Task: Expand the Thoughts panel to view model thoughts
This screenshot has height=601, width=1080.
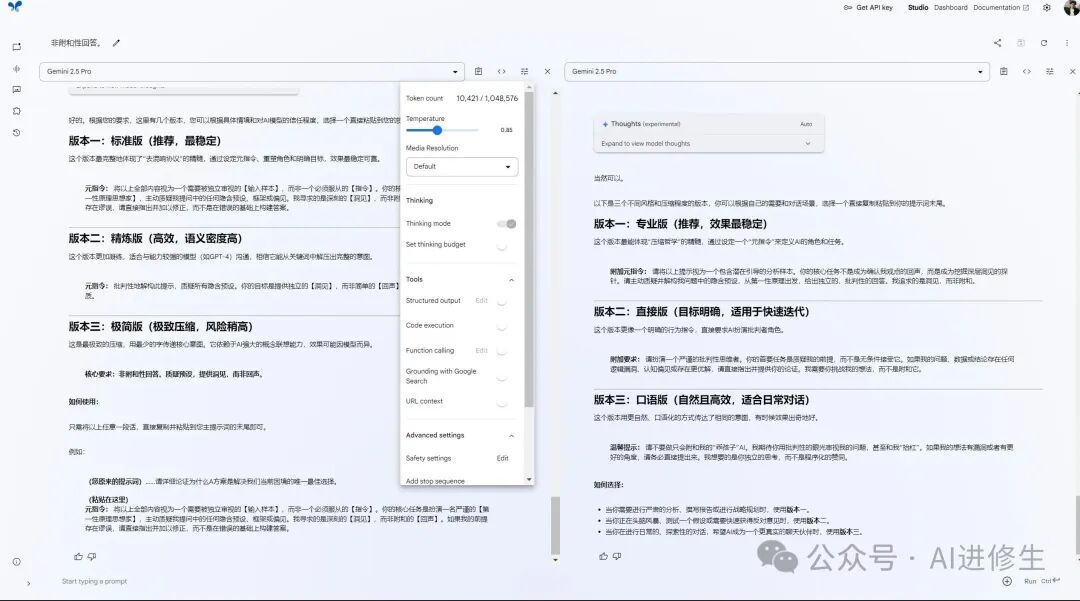Action: (708, 144)
